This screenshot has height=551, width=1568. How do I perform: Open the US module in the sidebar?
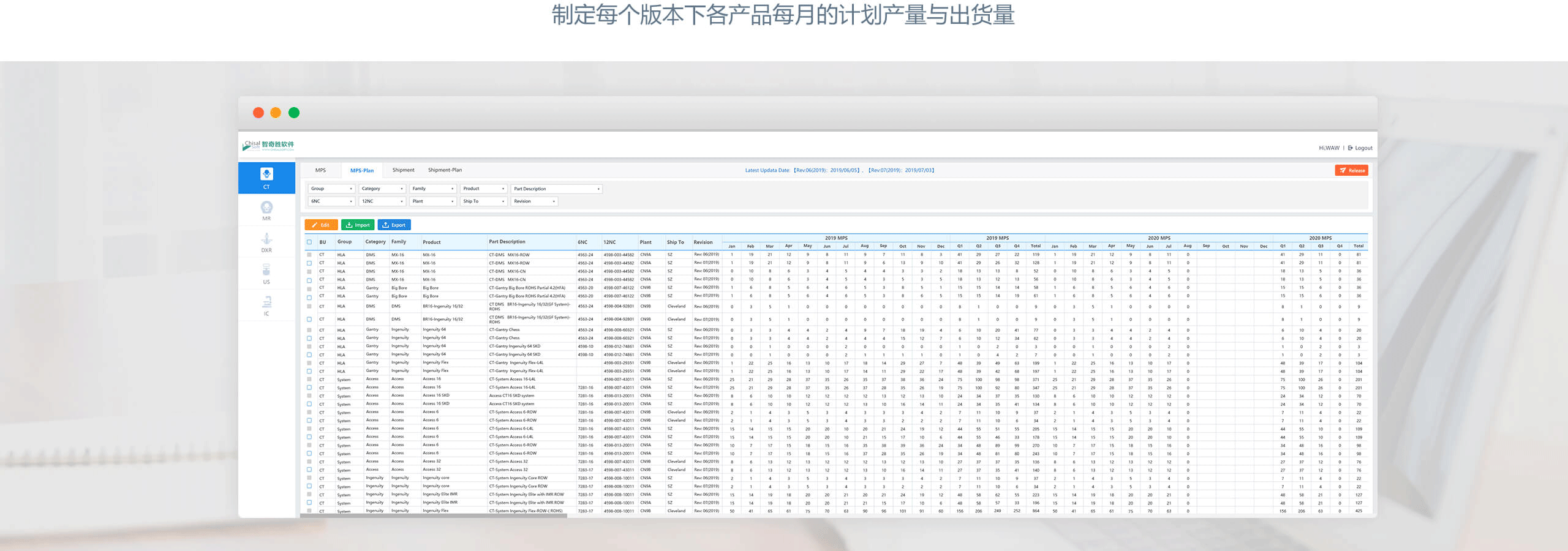tap(266, 274)
